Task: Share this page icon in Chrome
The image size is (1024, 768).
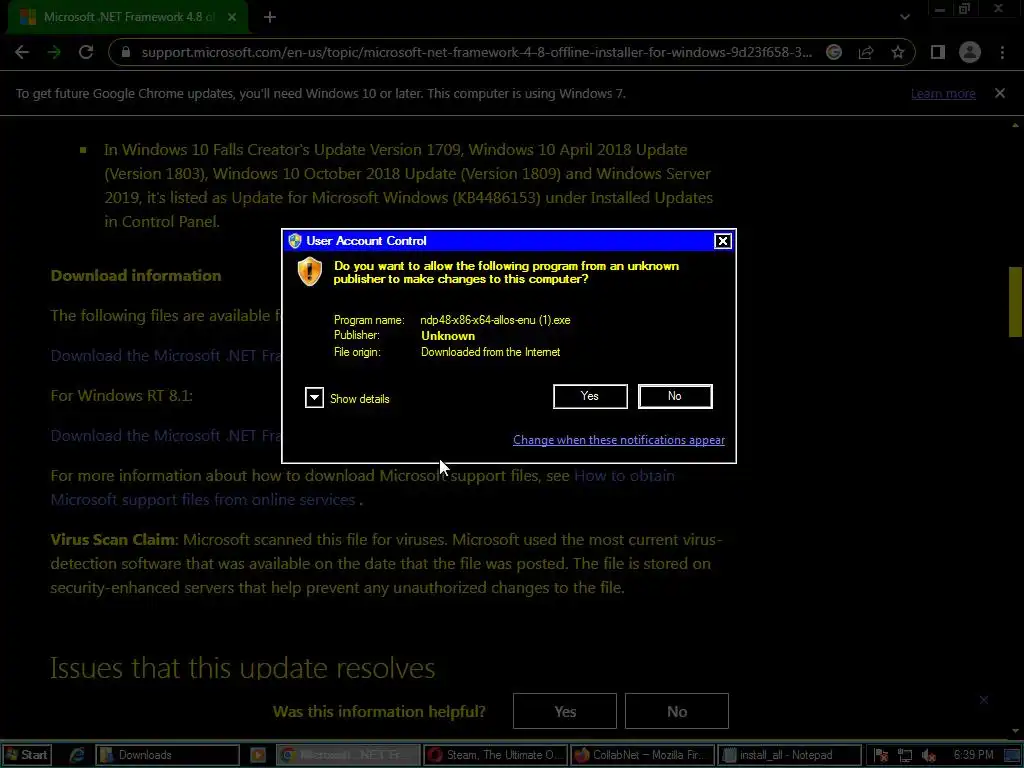Action: point(866,52)
